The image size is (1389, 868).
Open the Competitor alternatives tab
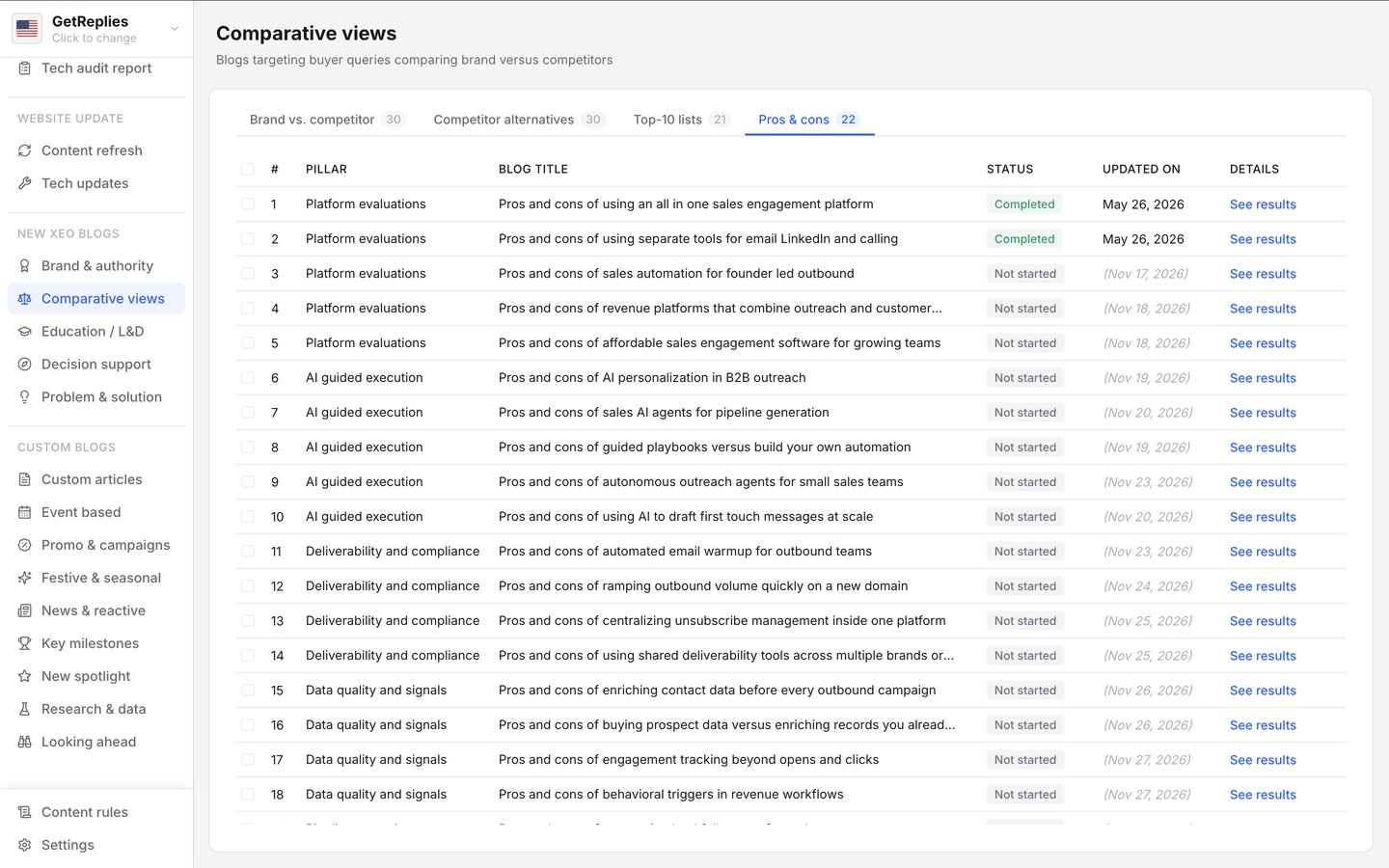[x=519, y=120]
